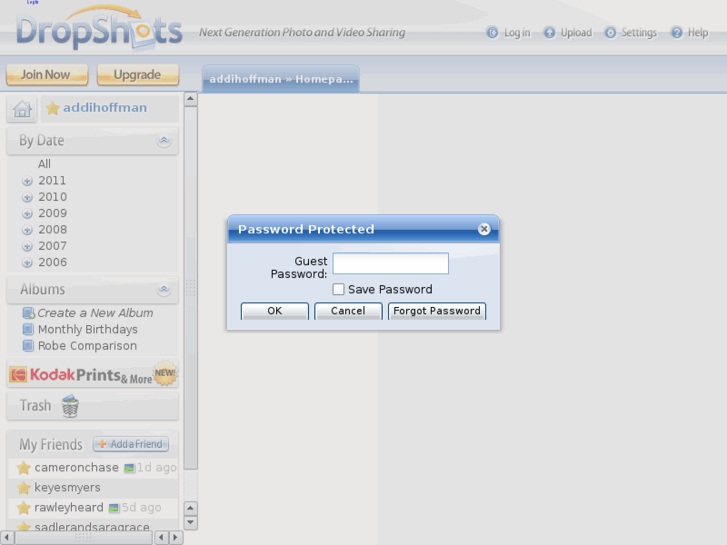Image resolution: width=727 pixels, height=545 pixels.
Task: Collapse the Albums section
Action: tap(164, 290)
